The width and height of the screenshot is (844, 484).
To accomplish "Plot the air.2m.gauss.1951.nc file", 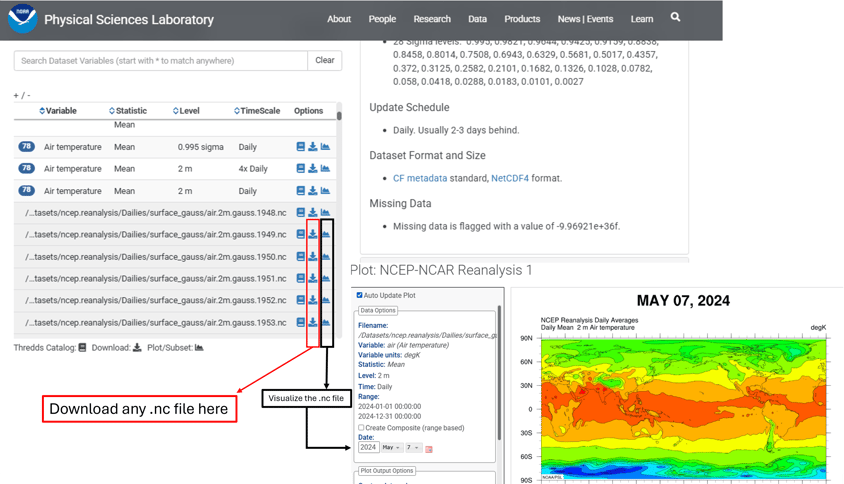I will pyautogui.click(x=326, y=278).
